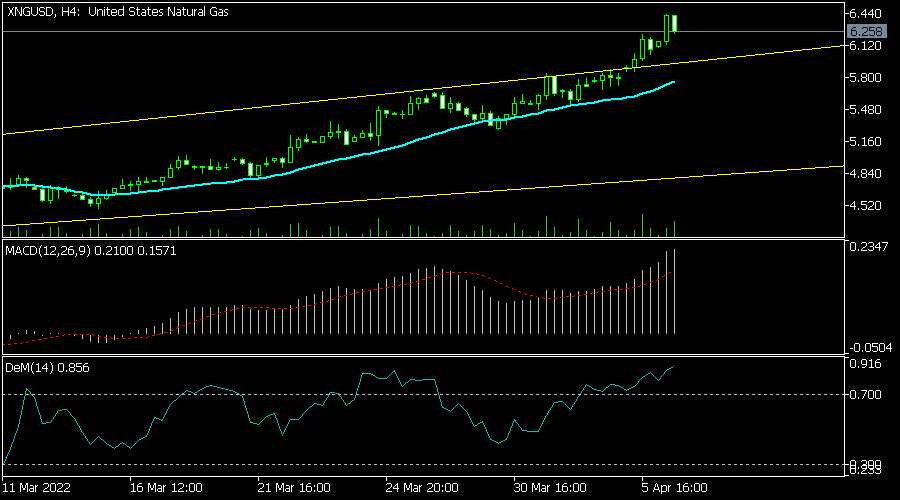Click the 16 Mar 12:00 time label
Screen dimensions: 900x500
(x=166, y=488)
